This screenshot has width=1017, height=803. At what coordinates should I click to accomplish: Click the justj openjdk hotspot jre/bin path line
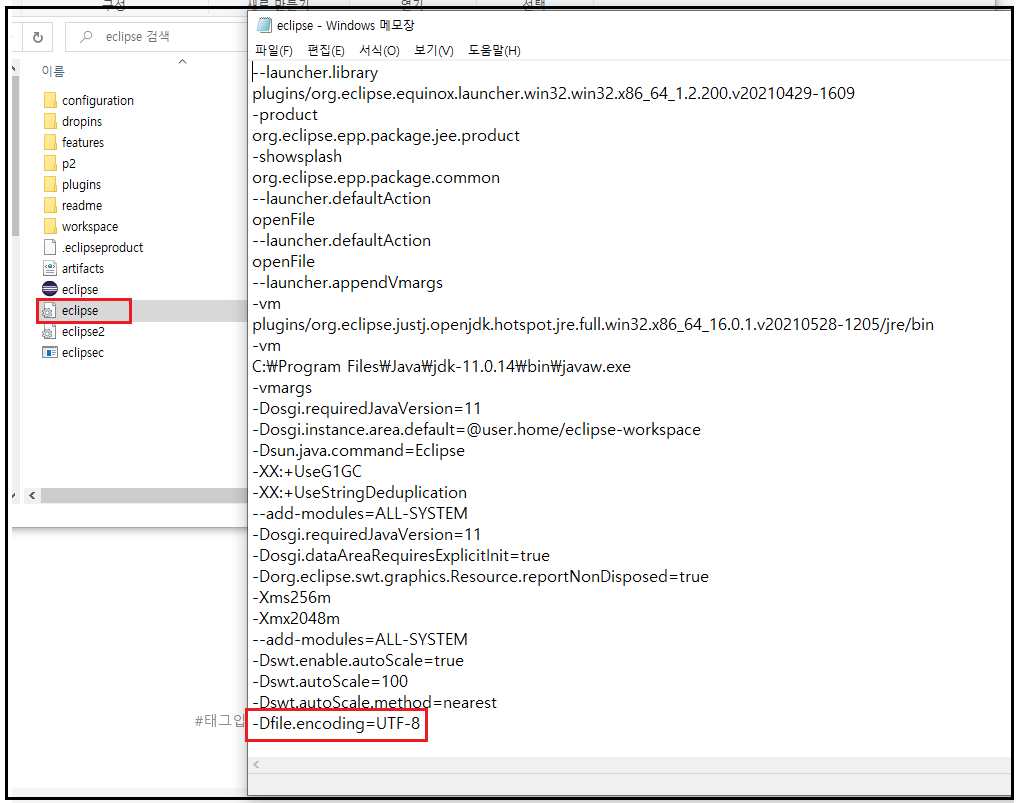point(593,324)
